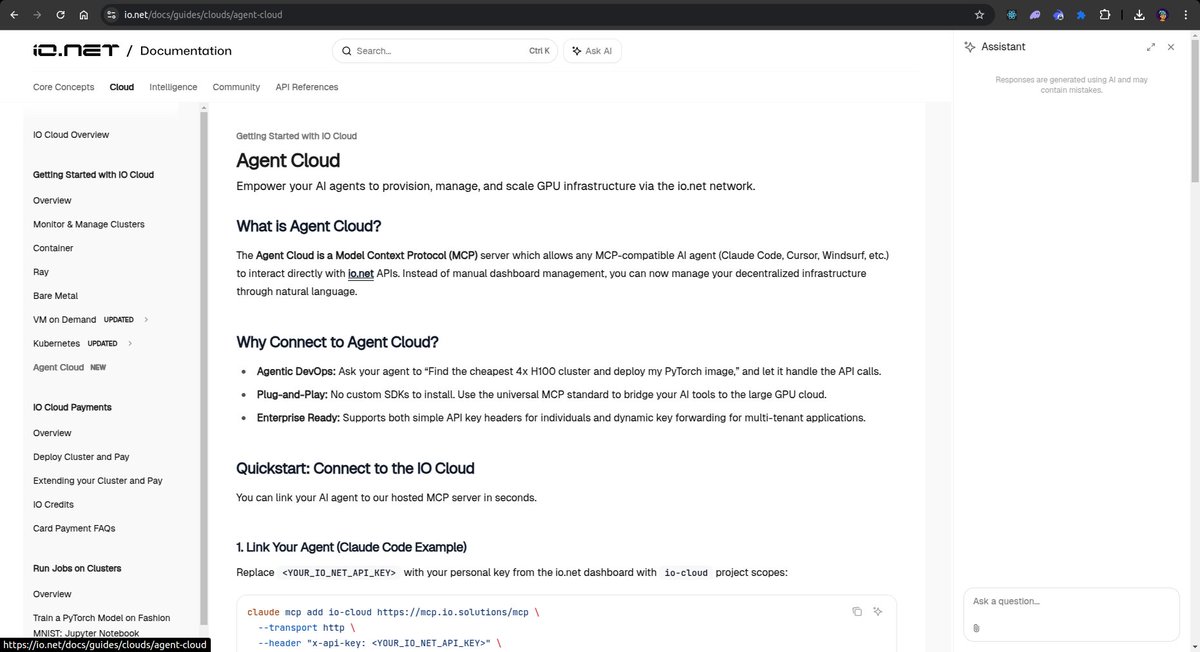Click the 'Agent Cloud' page title
The height and width of the screenshot is (652, 1200).
pyautogui.click(x=288, y=160)
